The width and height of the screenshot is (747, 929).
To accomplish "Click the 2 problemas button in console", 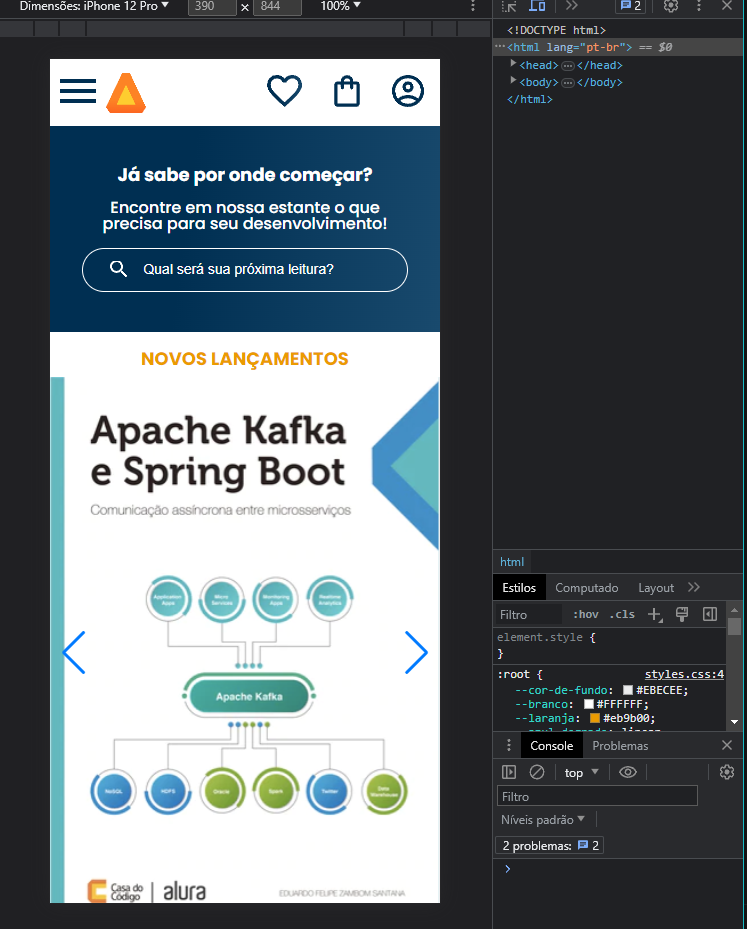I will [549, 845].
